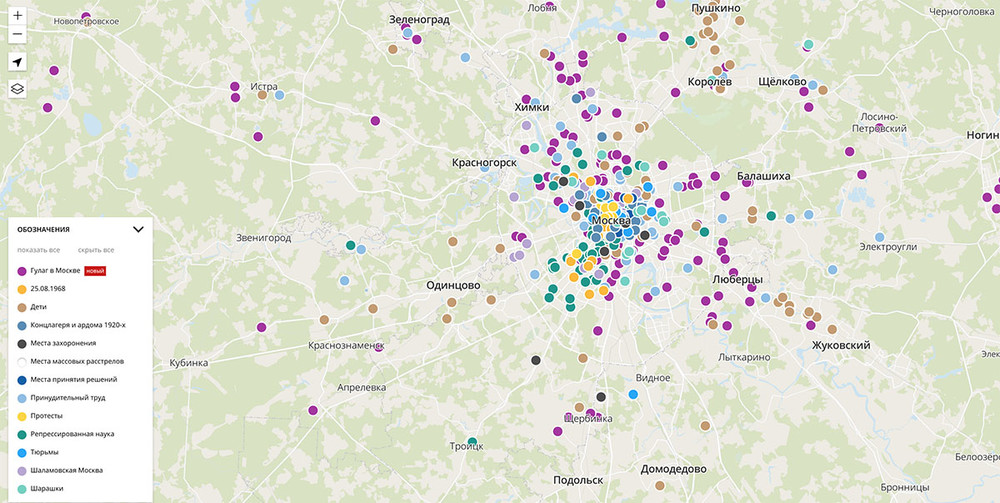The width and height of the screenshot is (1000, 503).
Task: Collapse the Обозначения legend panel
Action: pyautogui.click(x=138, y=230)
